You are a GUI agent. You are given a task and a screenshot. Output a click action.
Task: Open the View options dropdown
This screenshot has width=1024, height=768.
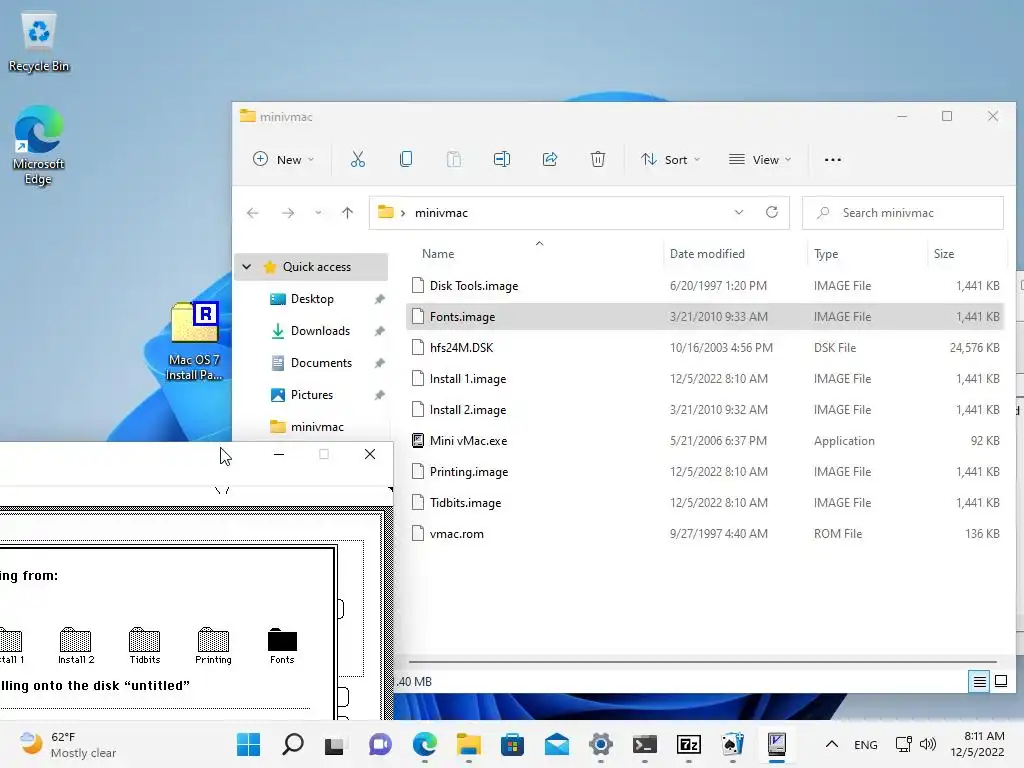(x=760, y=159)
